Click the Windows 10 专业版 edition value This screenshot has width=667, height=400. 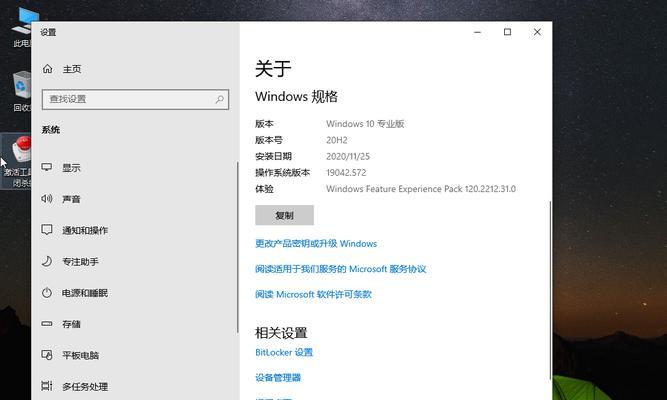(365, 124)
